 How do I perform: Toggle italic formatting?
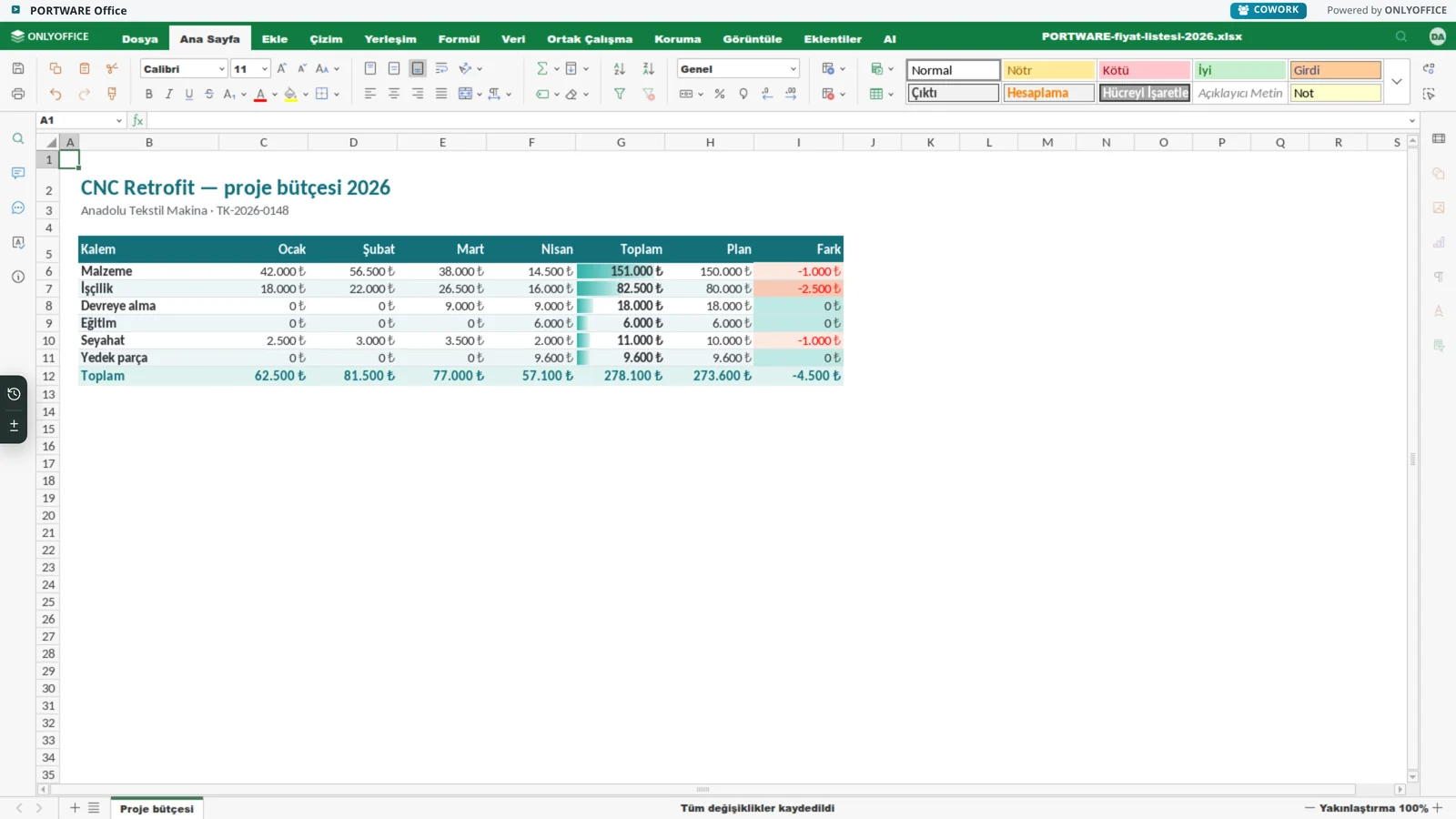click(x=169, y=94)
